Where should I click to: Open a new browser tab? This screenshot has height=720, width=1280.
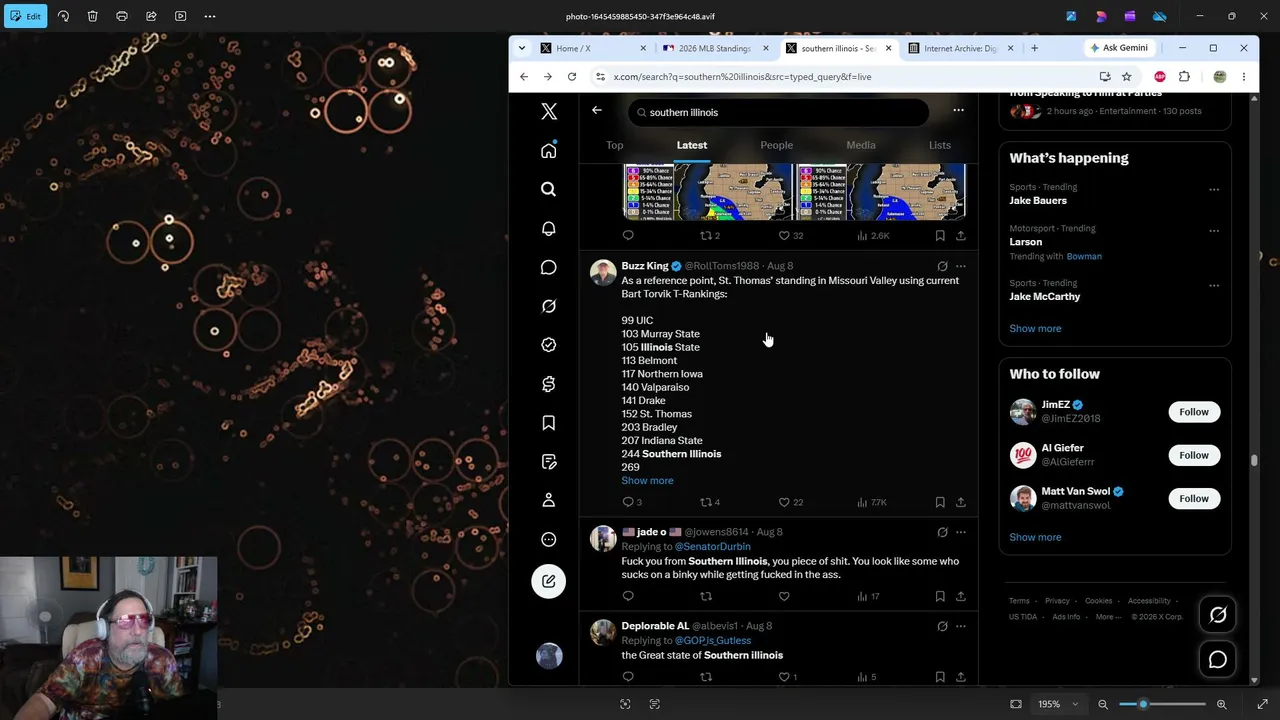tap(1034, 48)
